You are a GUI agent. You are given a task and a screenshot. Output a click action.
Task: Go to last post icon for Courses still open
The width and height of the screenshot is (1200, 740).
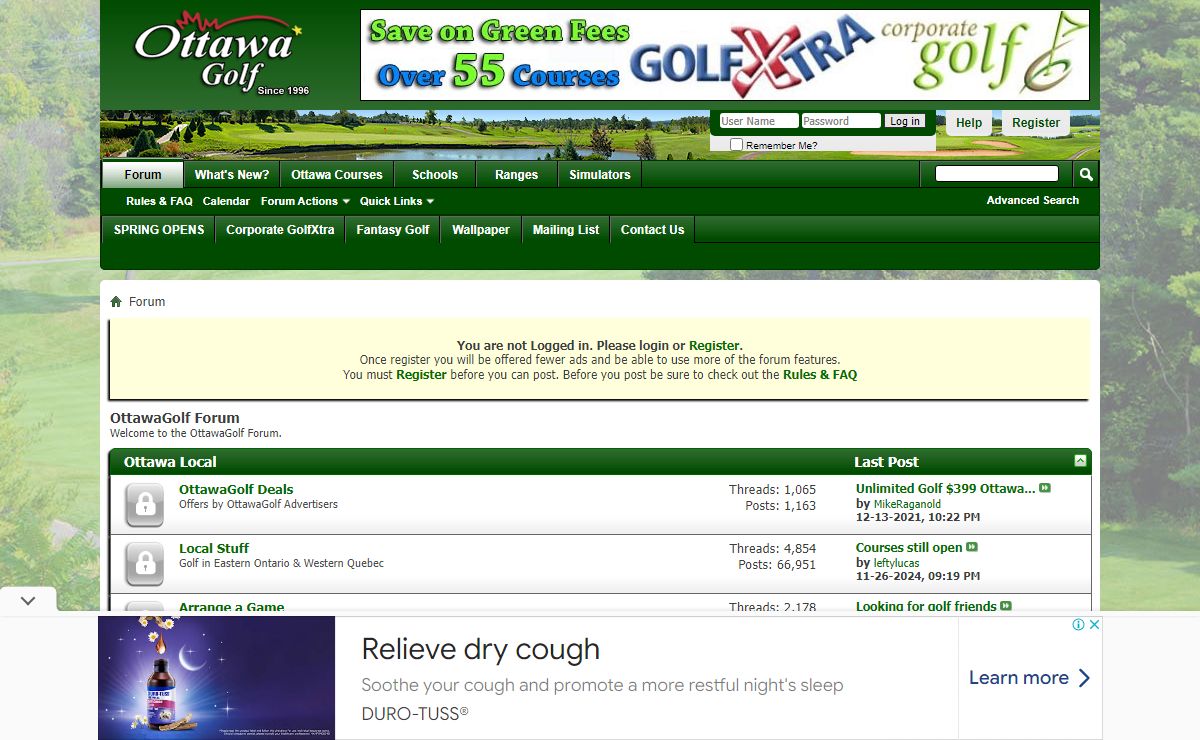pos(972,547)
